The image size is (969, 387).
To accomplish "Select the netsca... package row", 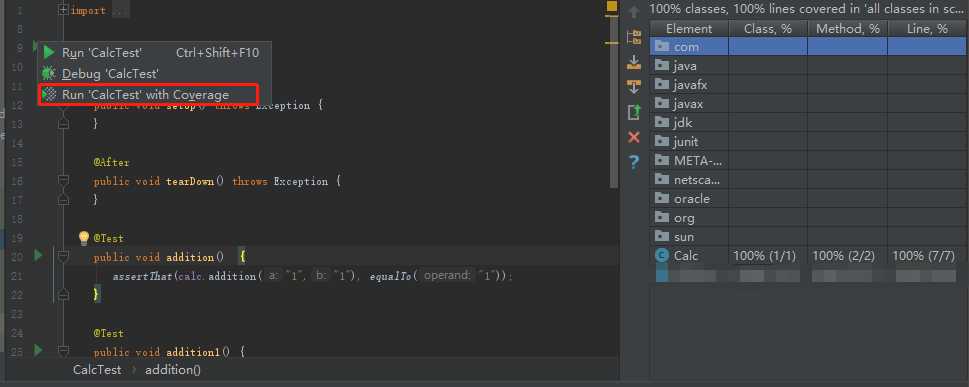I will (809, 180).
